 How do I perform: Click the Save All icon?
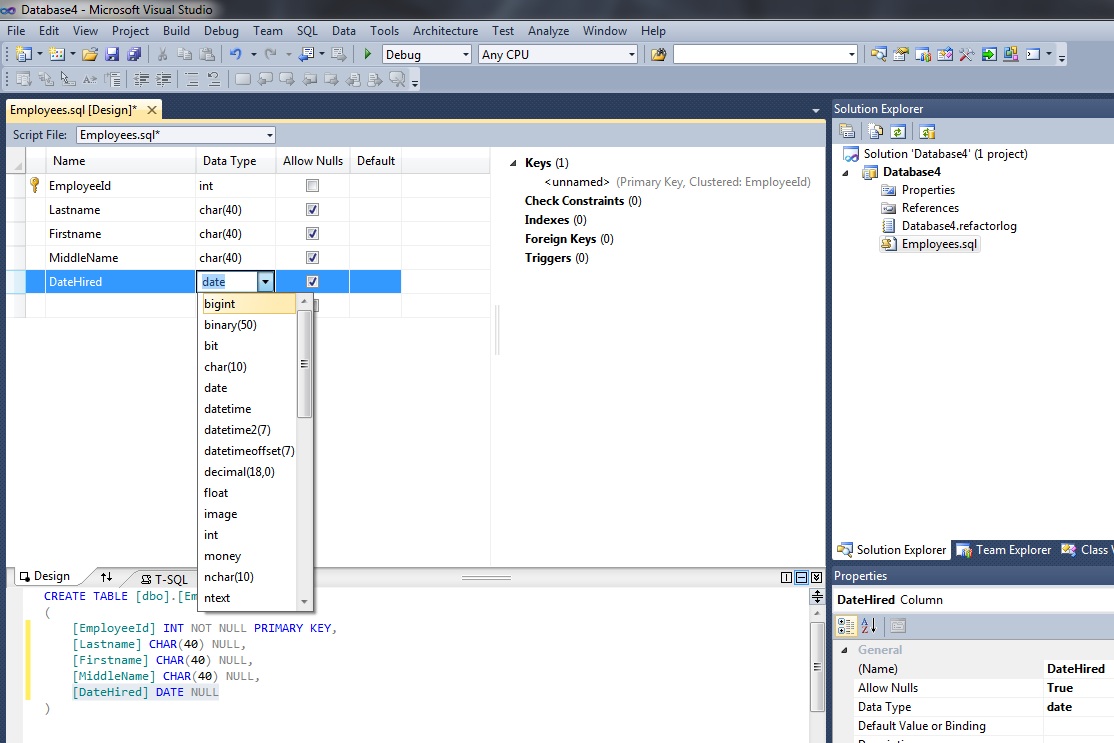point(134,54)
